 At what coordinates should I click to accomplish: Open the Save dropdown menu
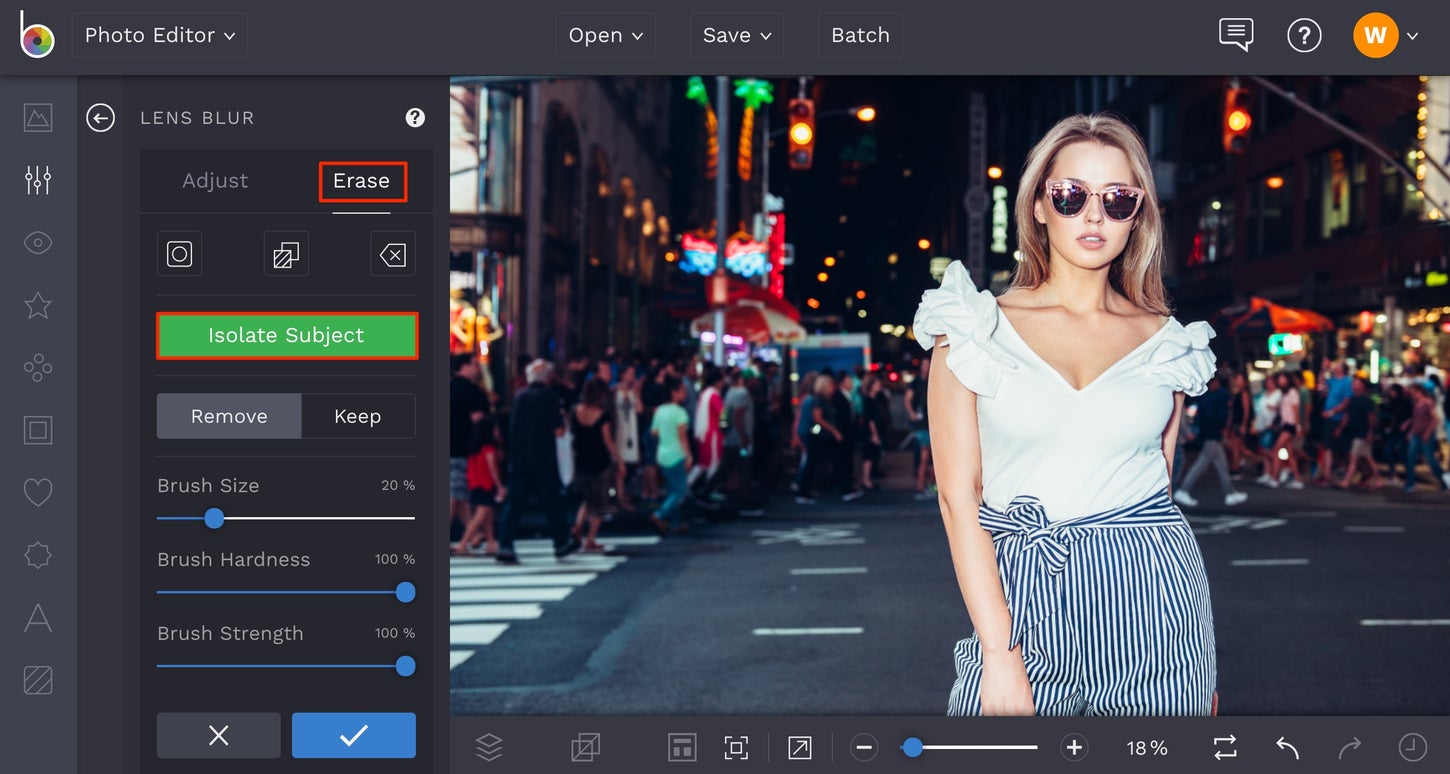(736, 35)
